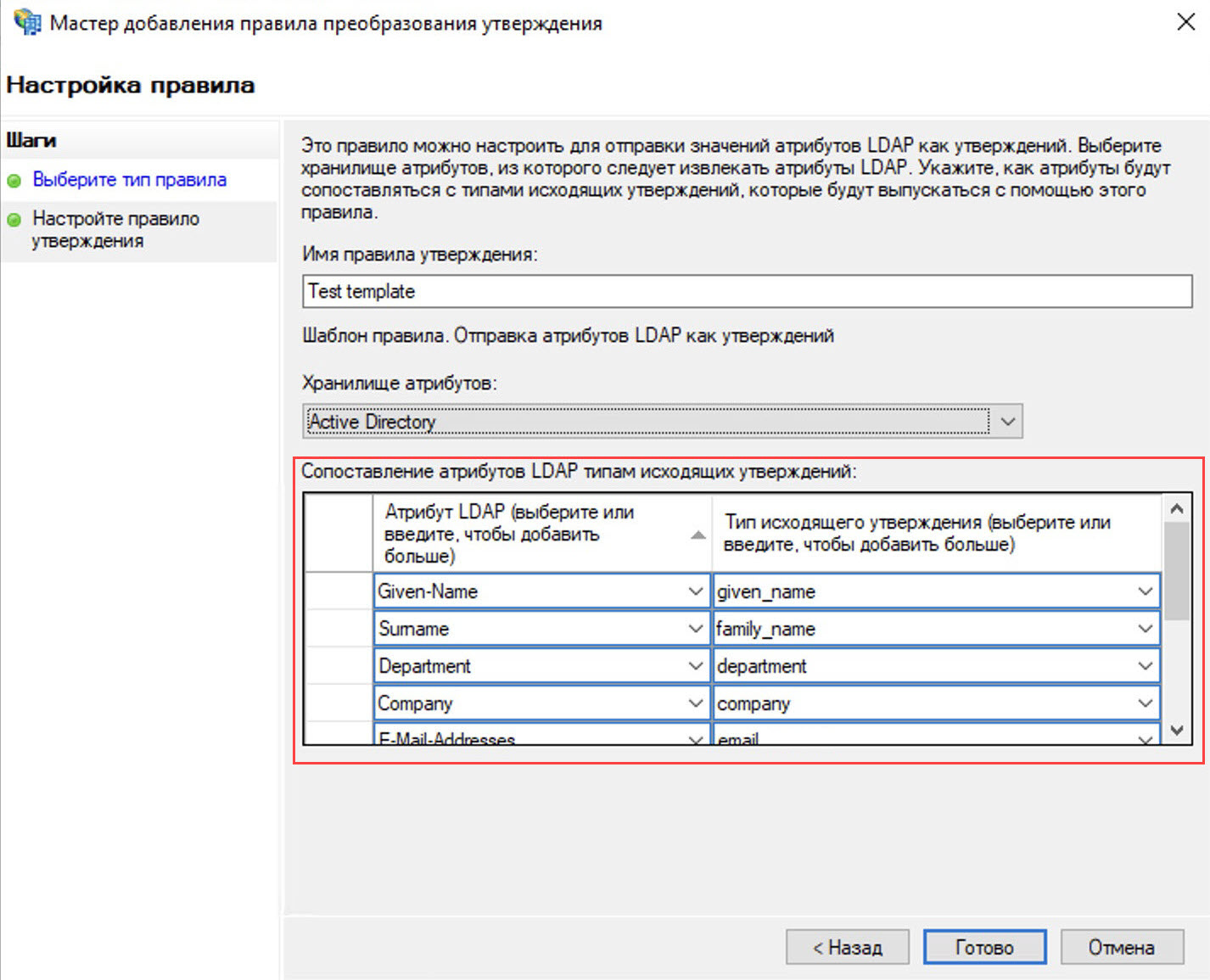Open the Given-Name LDAP attribute dropdown
The height and width of the screenshot is (980, 1210).
tap(695, 591)
